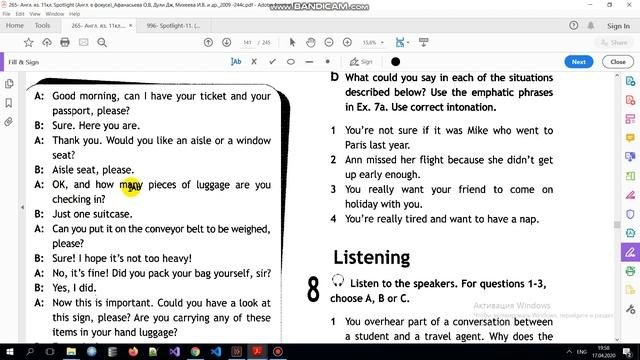Viewport: 640px width, 360px height.
Task: Open the More Tools wrench icon
Action: pyautogui.click(x=630, y=309)
